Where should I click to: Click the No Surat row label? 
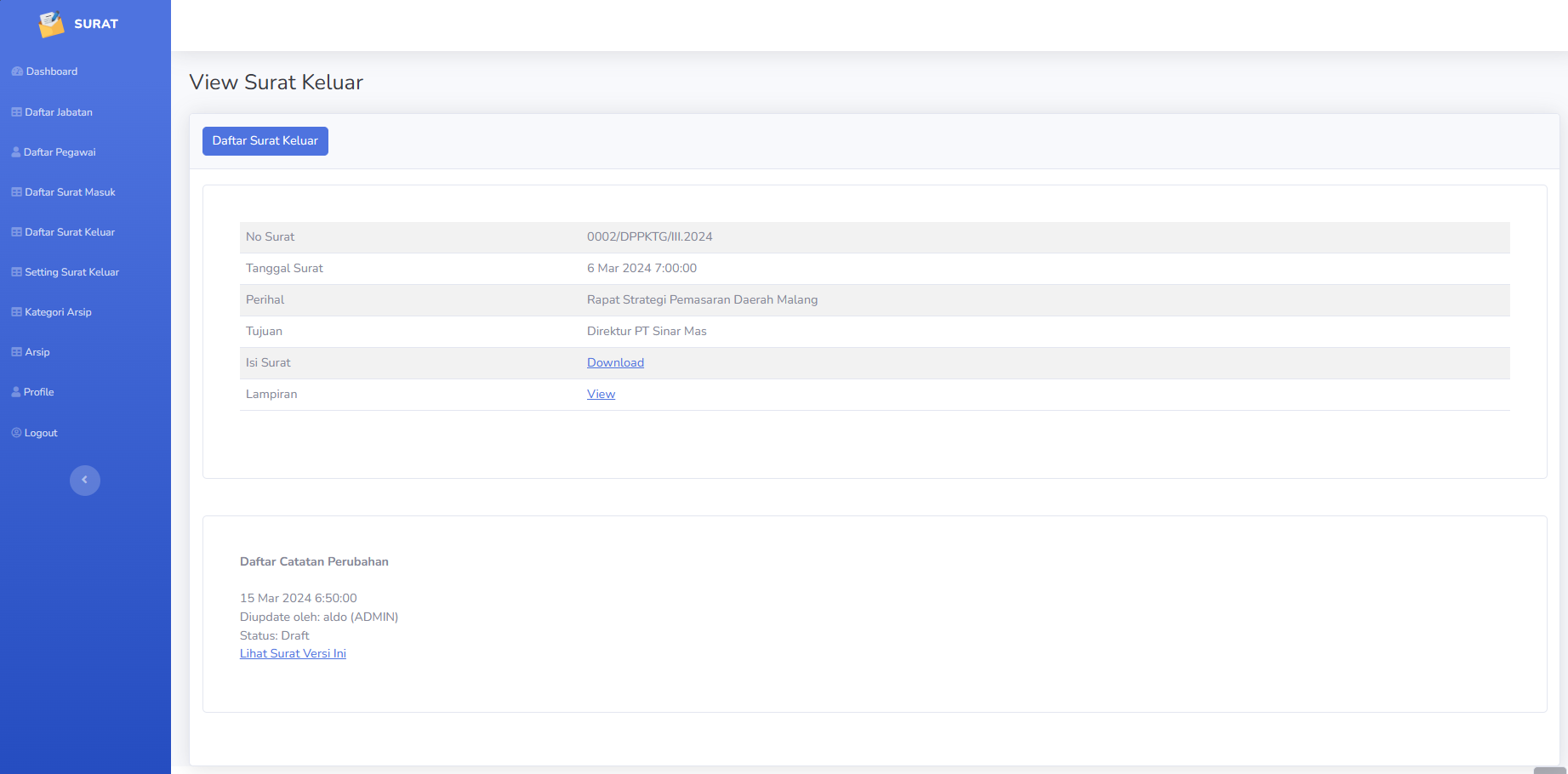click(270, 236)
